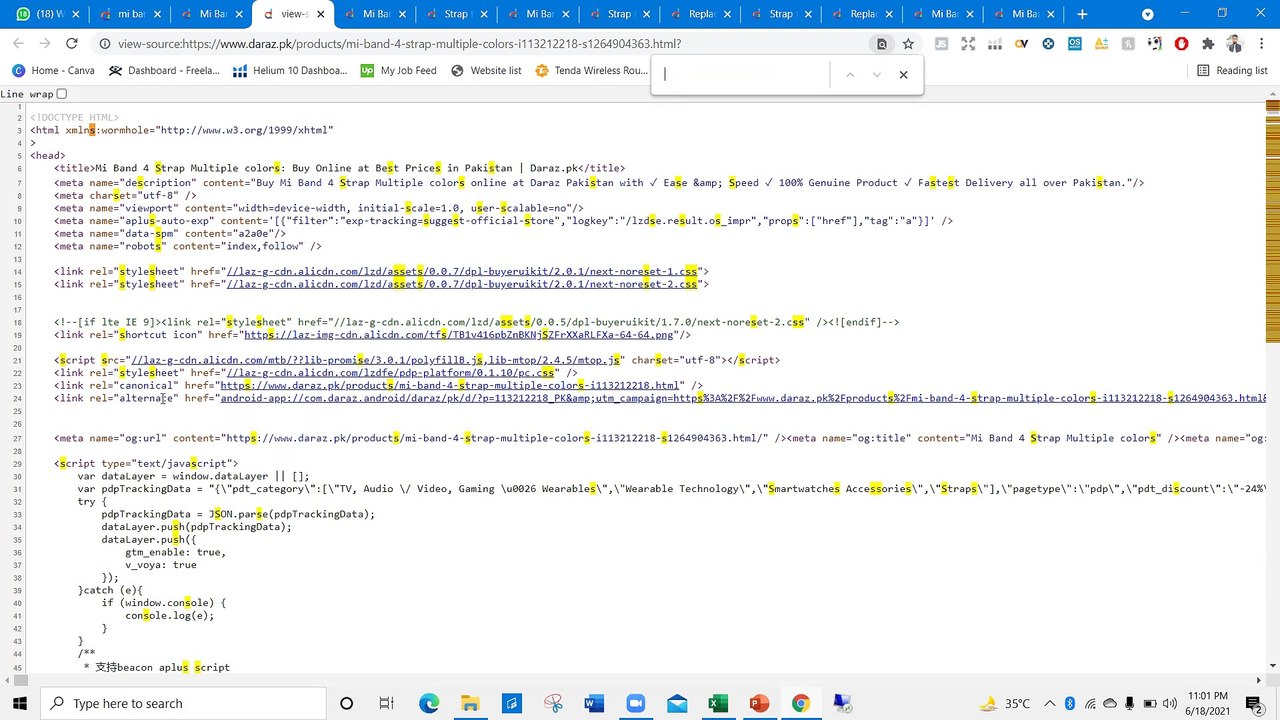Open the yellow A± extension icon
1280x720 pixels.
(1101, 44)
